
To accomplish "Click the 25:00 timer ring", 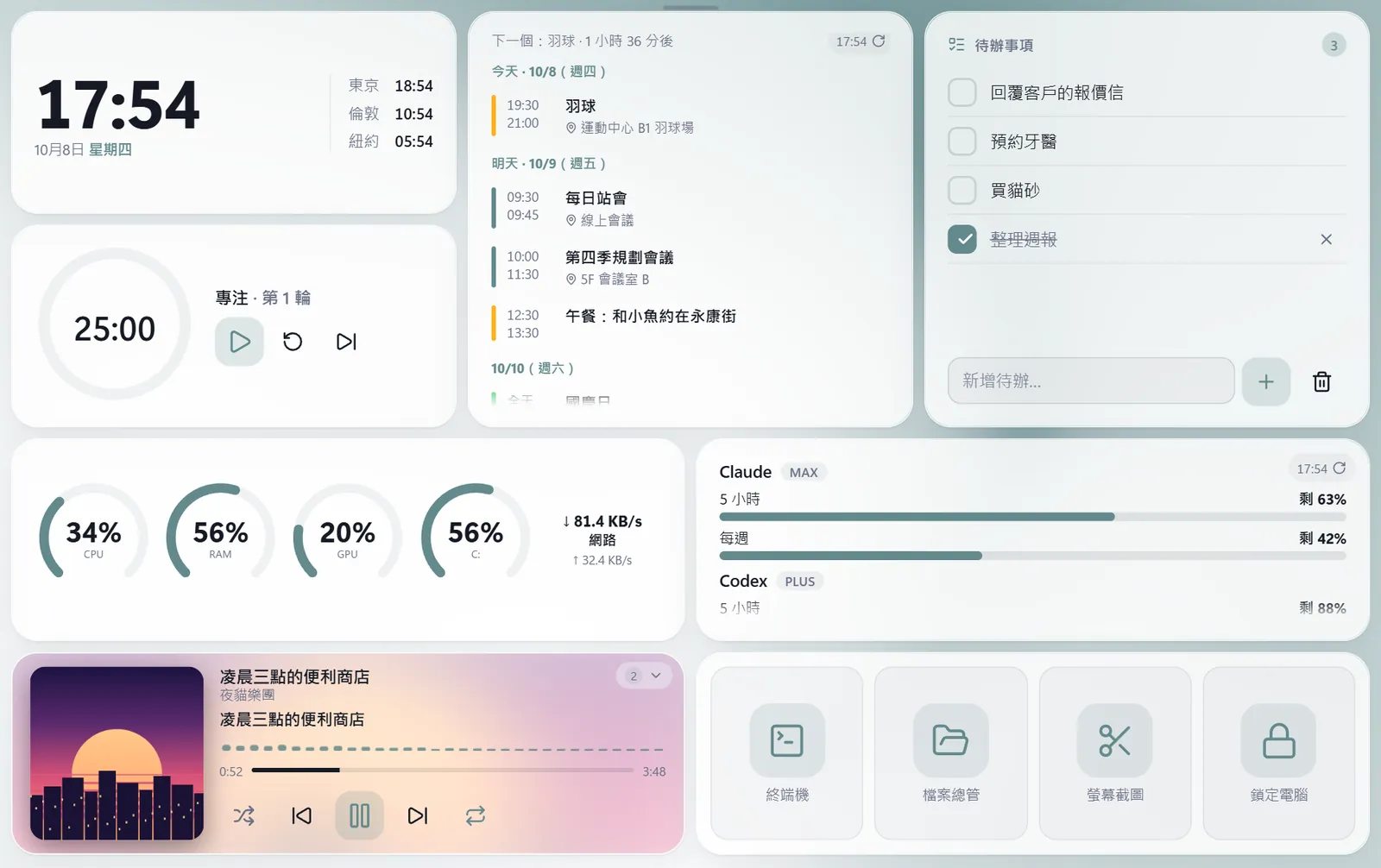I will point(114,324).
